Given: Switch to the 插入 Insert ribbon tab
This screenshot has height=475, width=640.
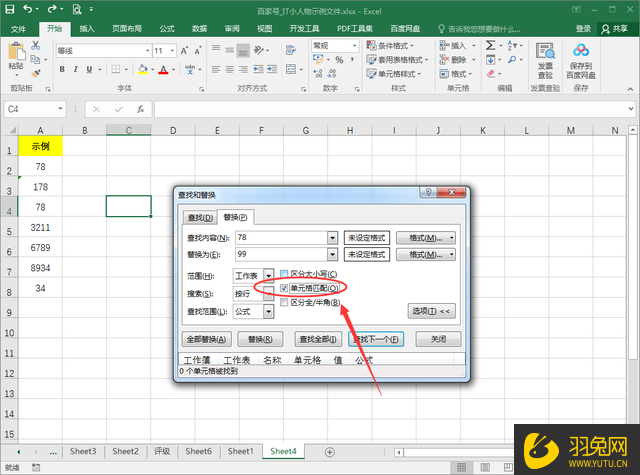Looking at the screenshot, I should 87,29.
